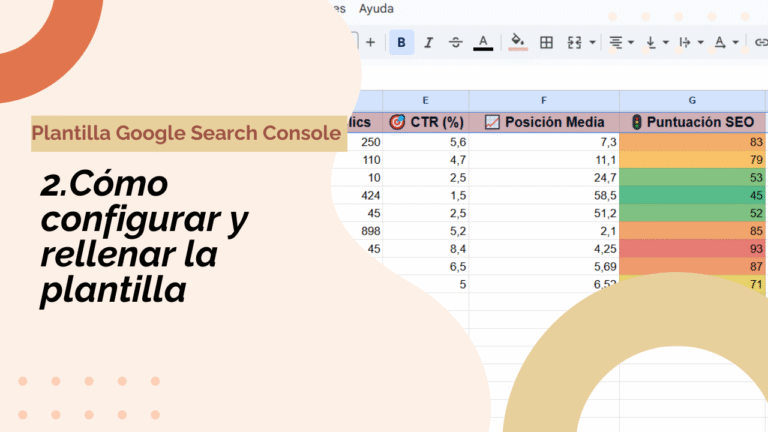Open the cell borders tool

point(546,43)
